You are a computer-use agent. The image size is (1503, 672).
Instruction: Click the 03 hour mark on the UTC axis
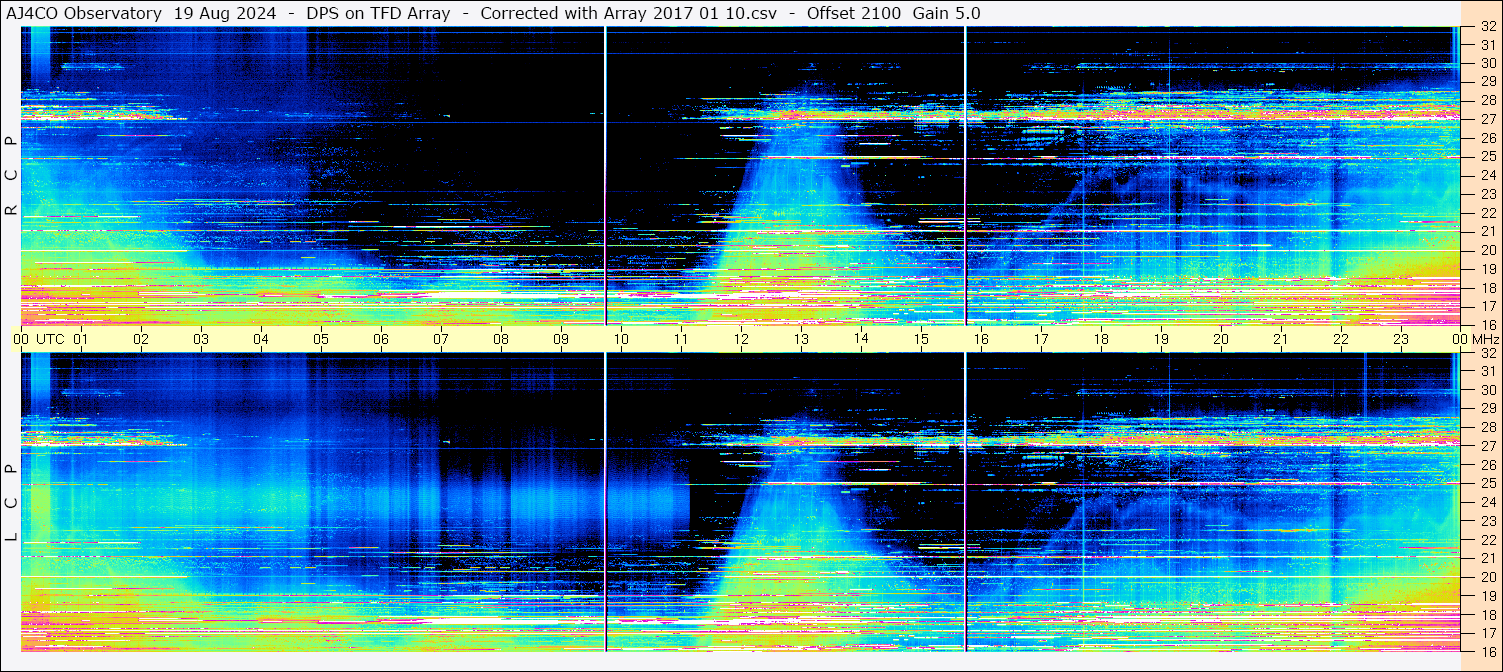[201, 339]
